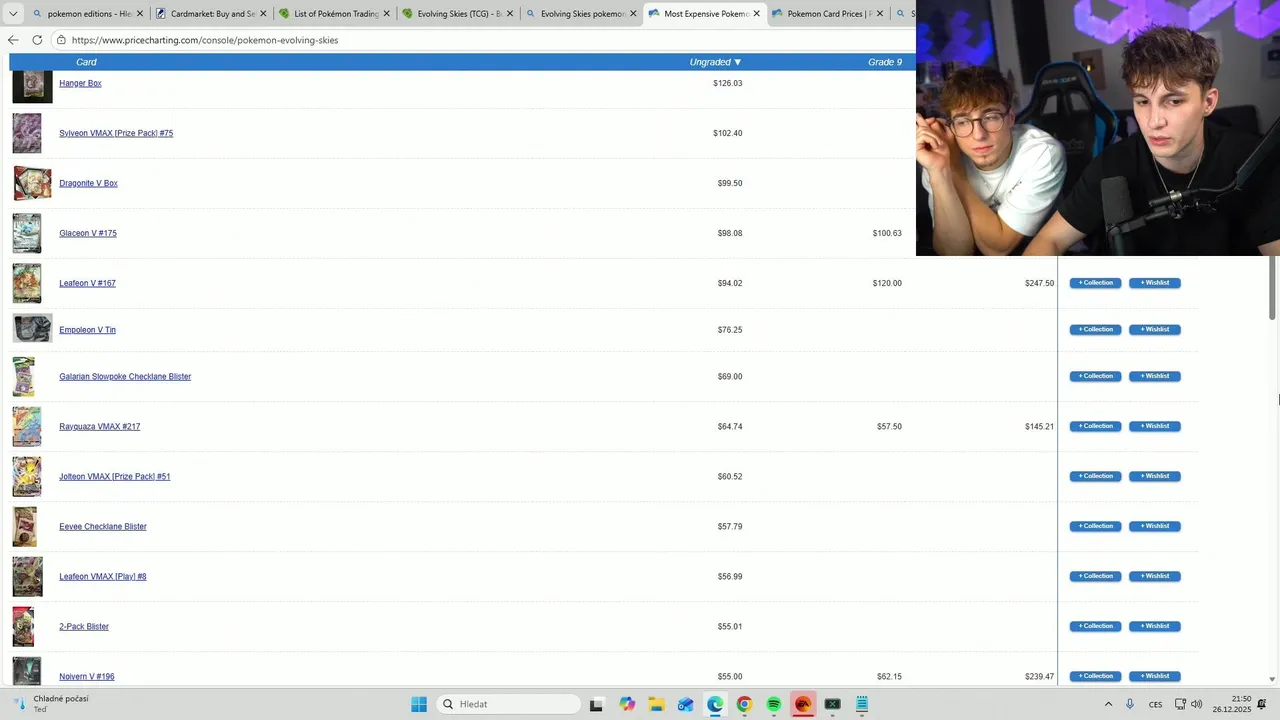Open the Rayquaza VMAX #217 link
The image size is (1280, 720).
coord(99,427)
